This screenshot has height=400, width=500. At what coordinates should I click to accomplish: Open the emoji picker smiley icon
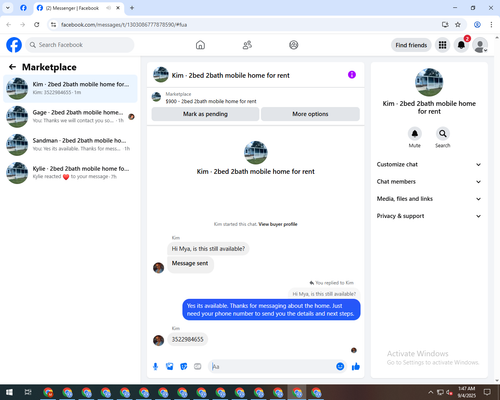click(340, 367)
